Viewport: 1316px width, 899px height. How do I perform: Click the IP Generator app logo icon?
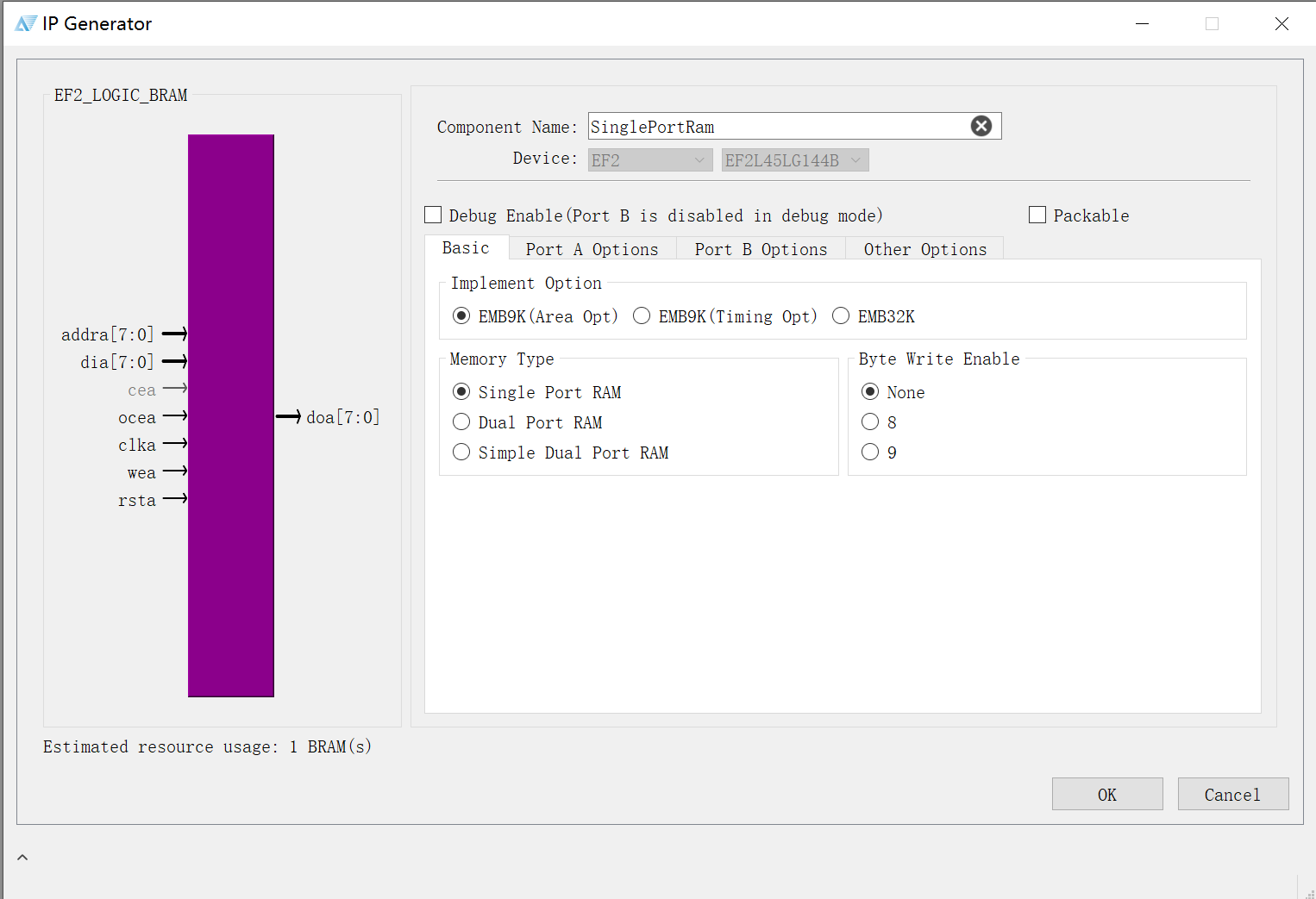[26, 23]
